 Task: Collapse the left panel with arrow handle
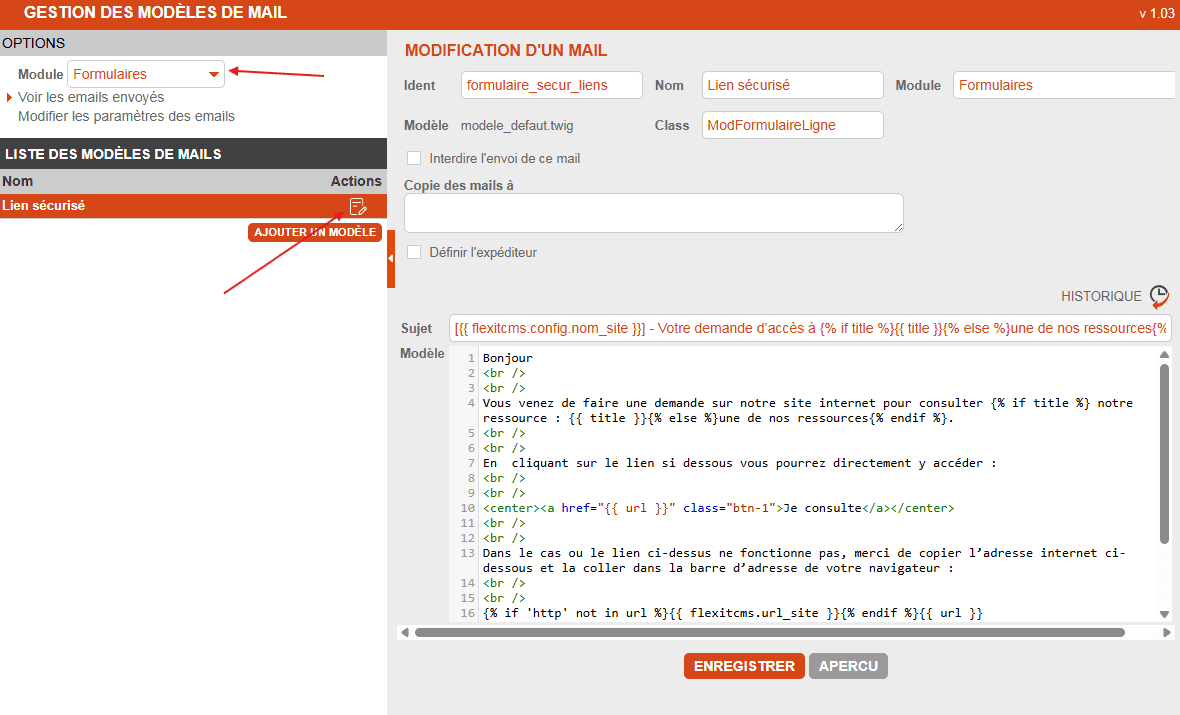pyautogui.click(x=391, y=258)
